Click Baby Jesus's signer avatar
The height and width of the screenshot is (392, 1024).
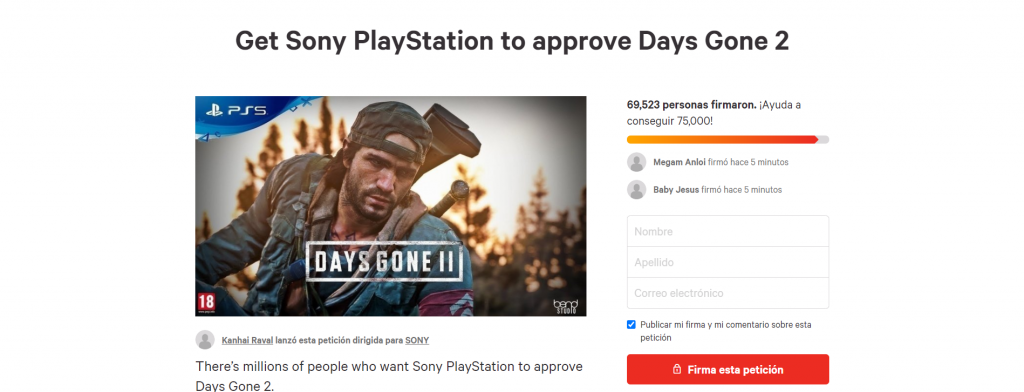(637, 189)
